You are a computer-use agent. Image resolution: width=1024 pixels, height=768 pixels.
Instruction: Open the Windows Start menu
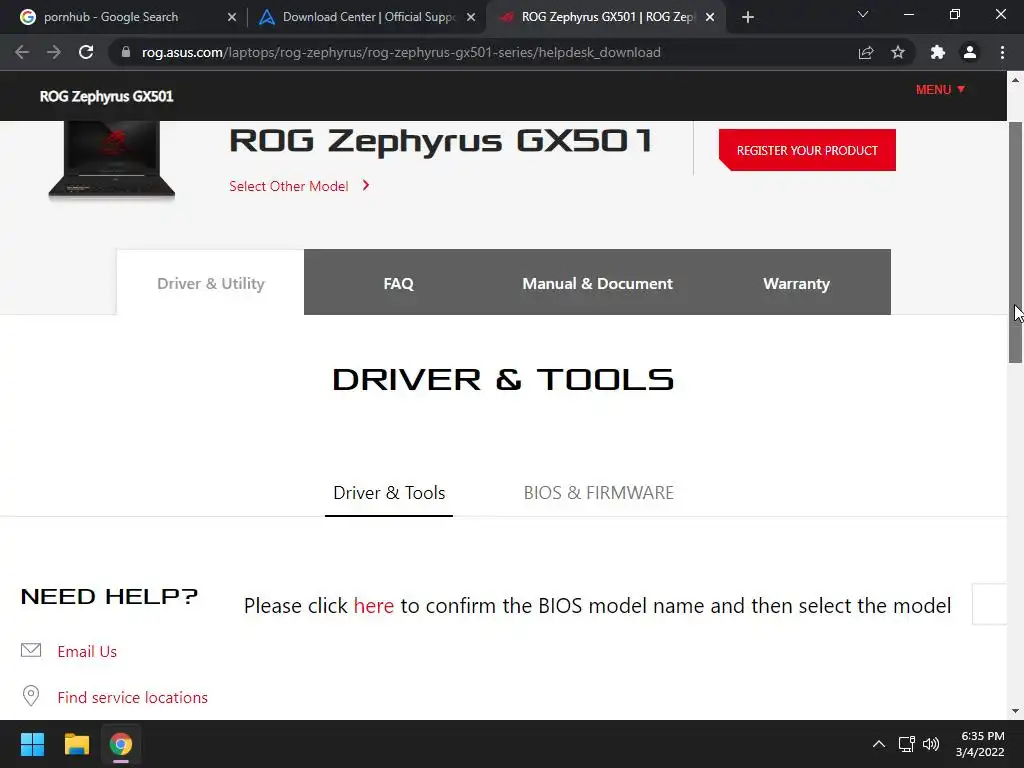[x=32, y=744]
